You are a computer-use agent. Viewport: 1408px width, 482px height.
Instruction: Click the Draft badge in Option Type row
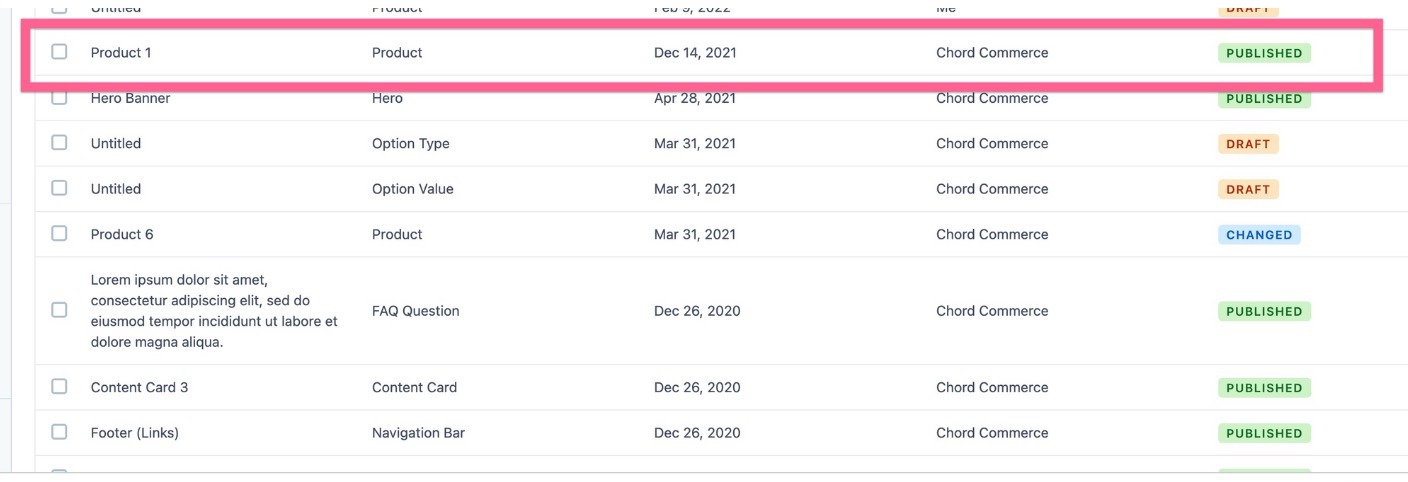[1247, 144]
